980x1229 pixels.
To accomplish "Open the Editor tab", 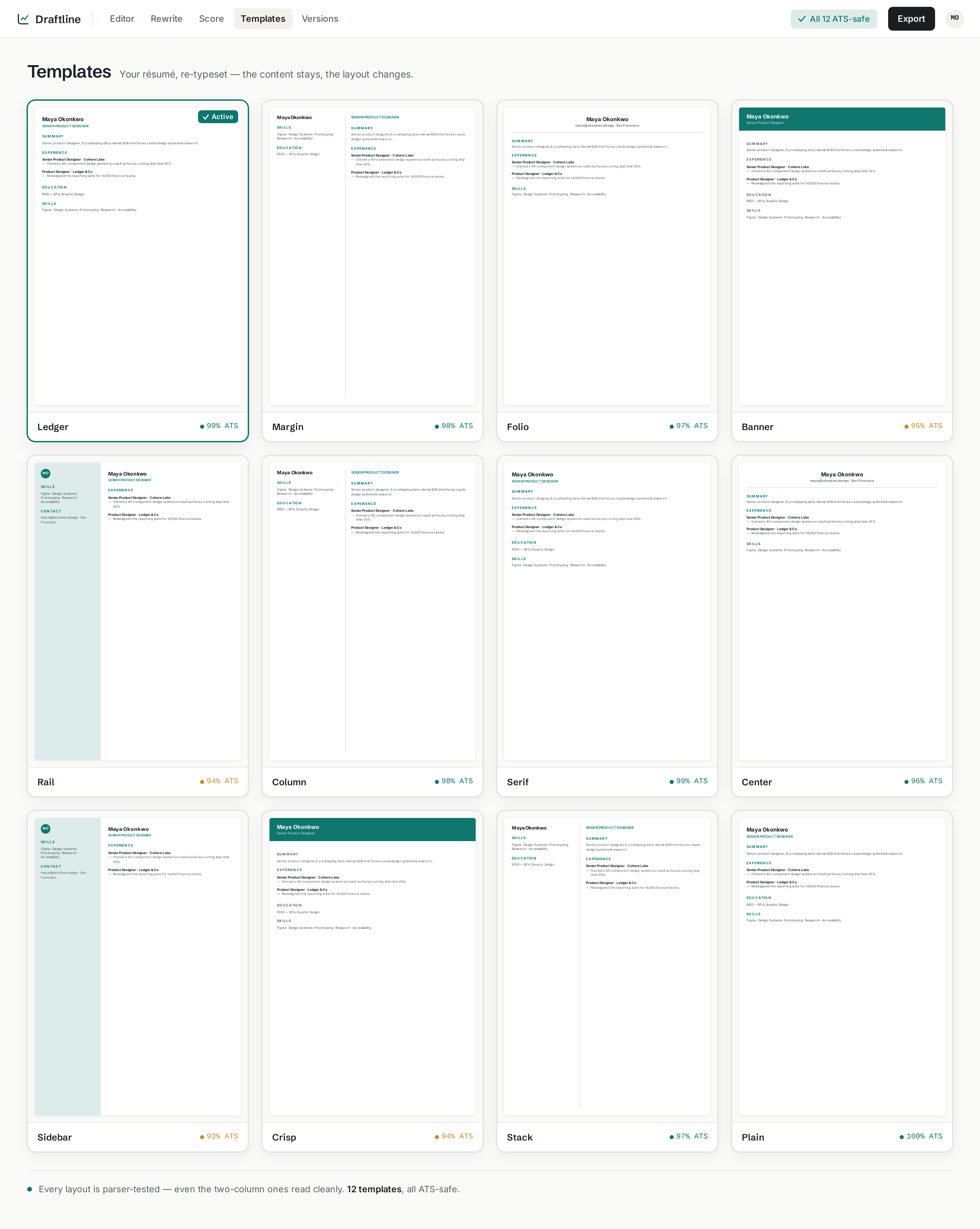I will pos(122,19).
